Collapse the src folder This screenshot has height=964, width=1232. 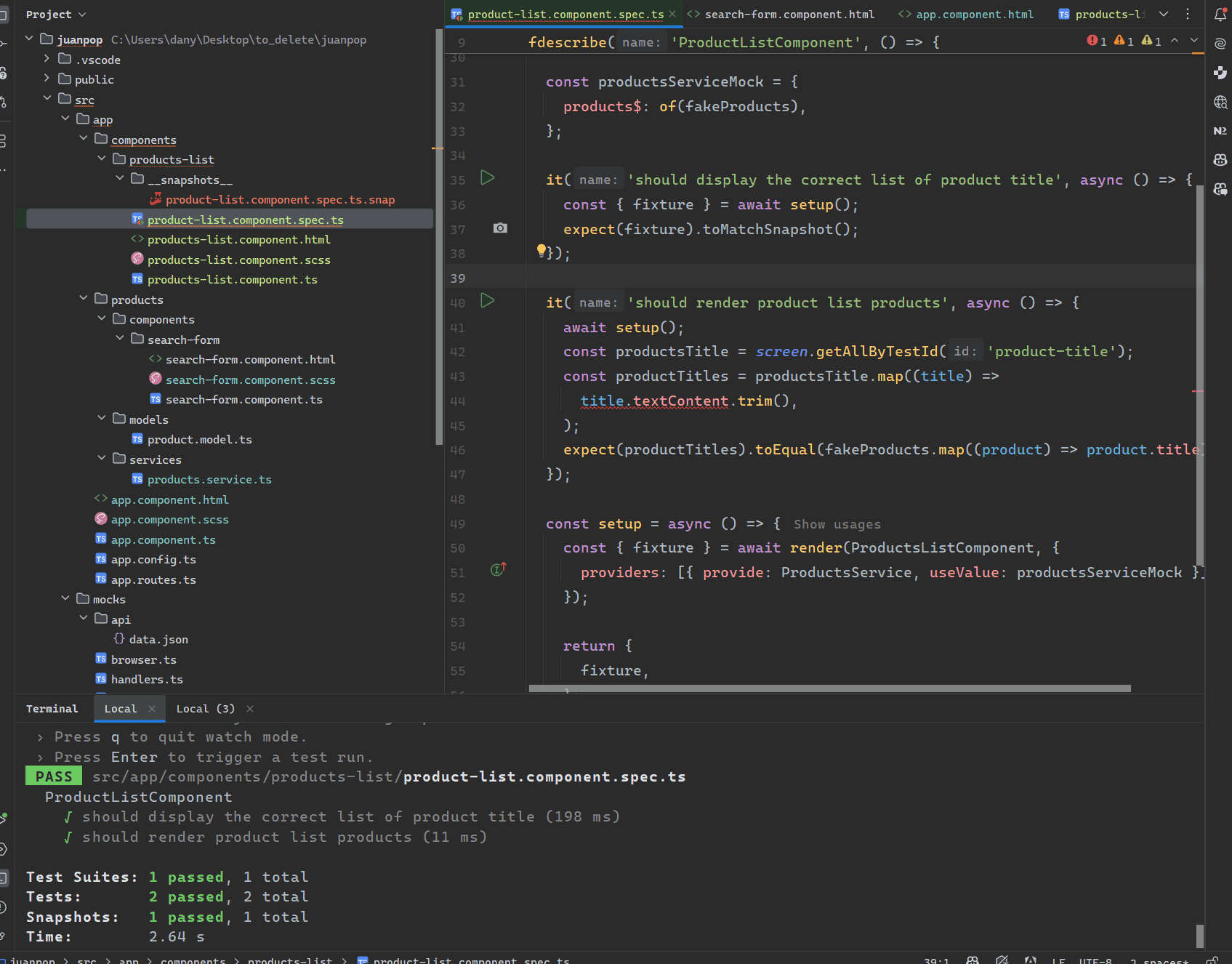(x=47, y=98)
